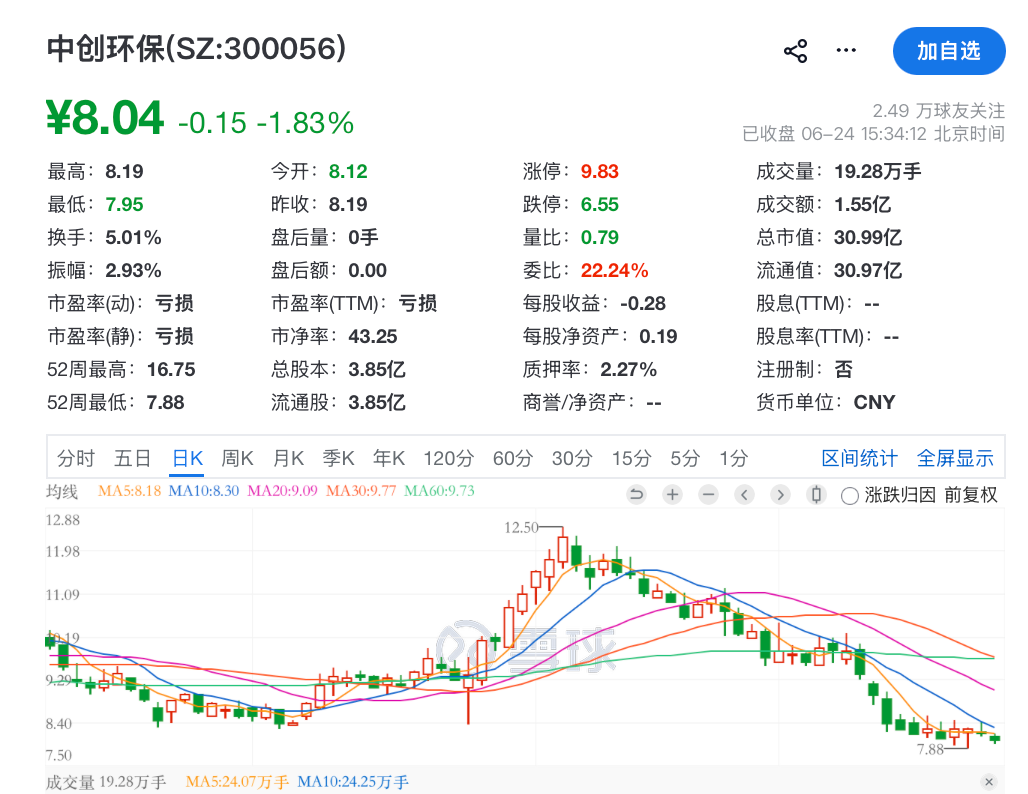
Task: Open 区间统计 link
Action: [x=860, y=458]
